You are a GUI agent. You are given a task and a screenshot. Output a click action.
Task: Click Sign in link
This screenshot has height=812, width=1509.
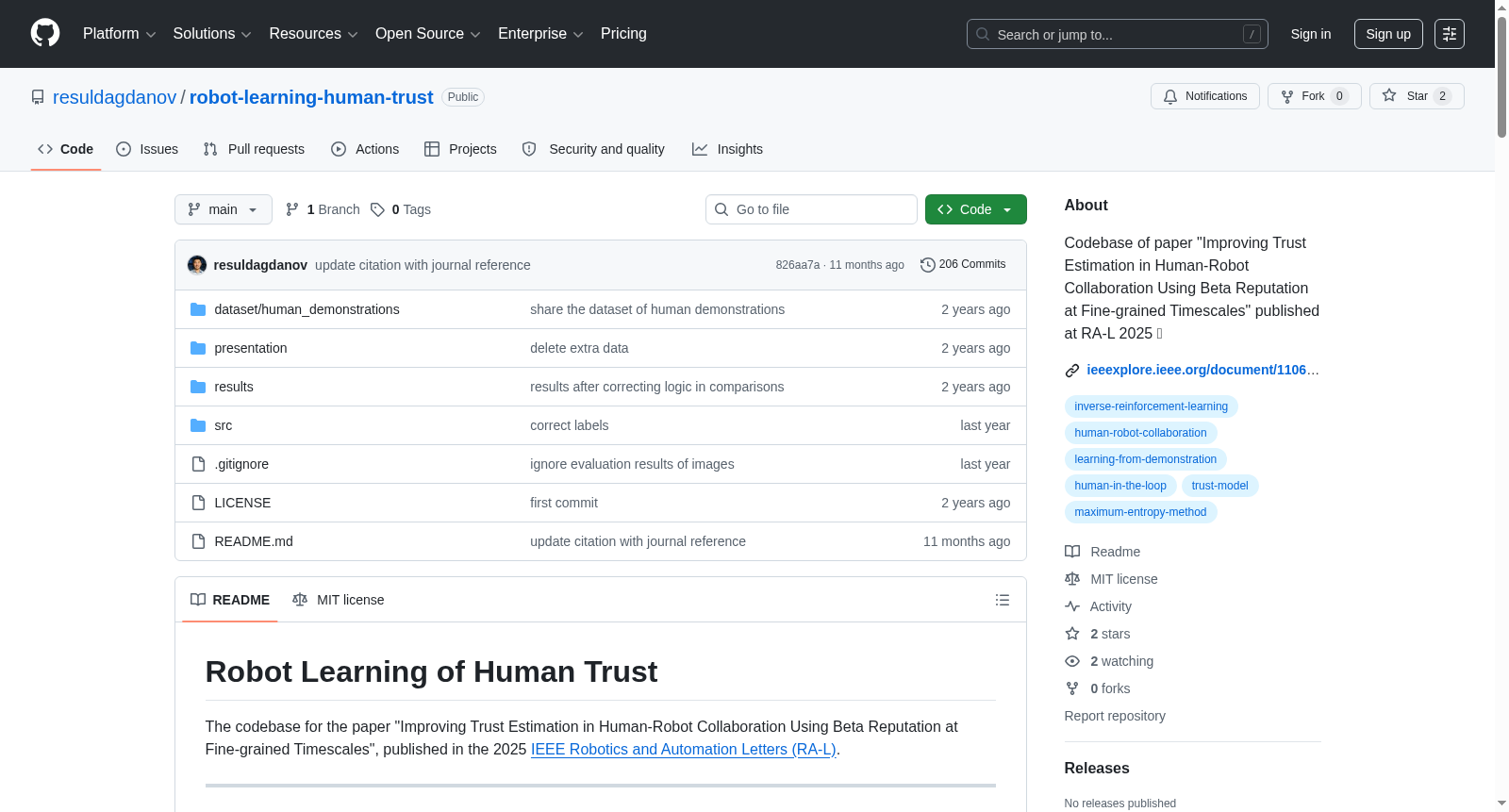(1311, 34)
